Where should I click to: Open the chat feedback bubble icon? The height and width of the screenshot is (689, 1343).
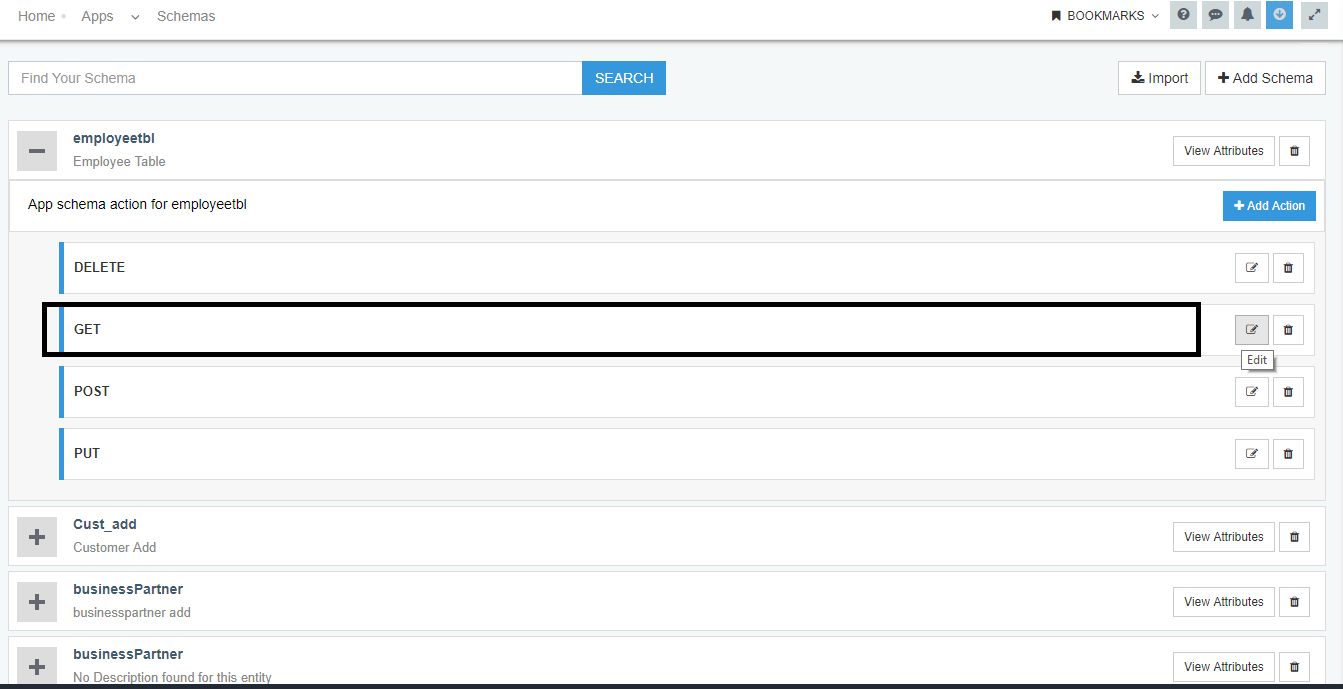(x=1215, y=15)
